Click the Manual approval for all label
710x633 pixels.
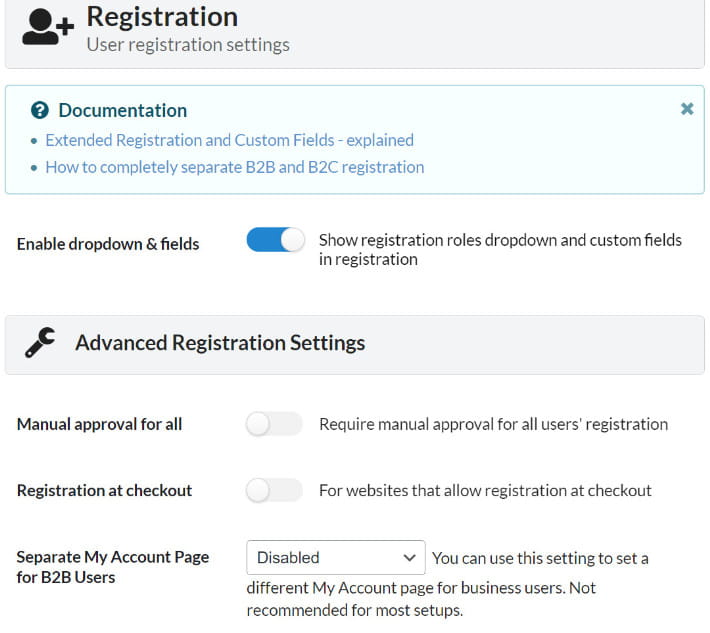click(99, 424)
